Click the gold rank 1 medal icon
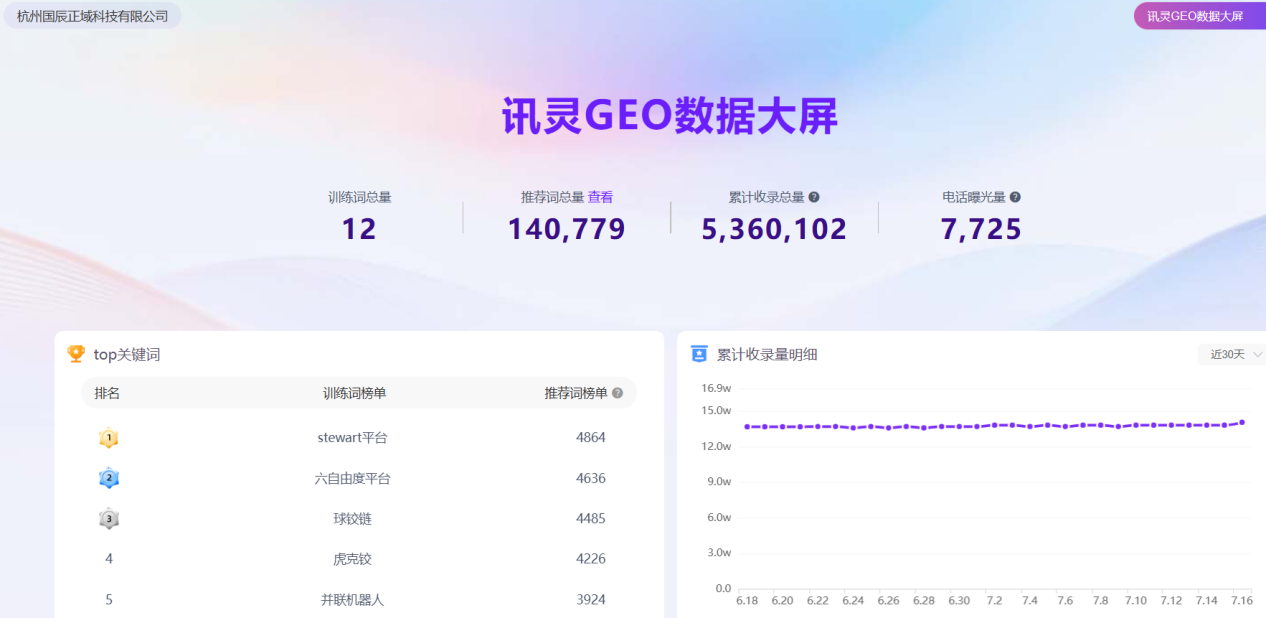 [109, 438]
